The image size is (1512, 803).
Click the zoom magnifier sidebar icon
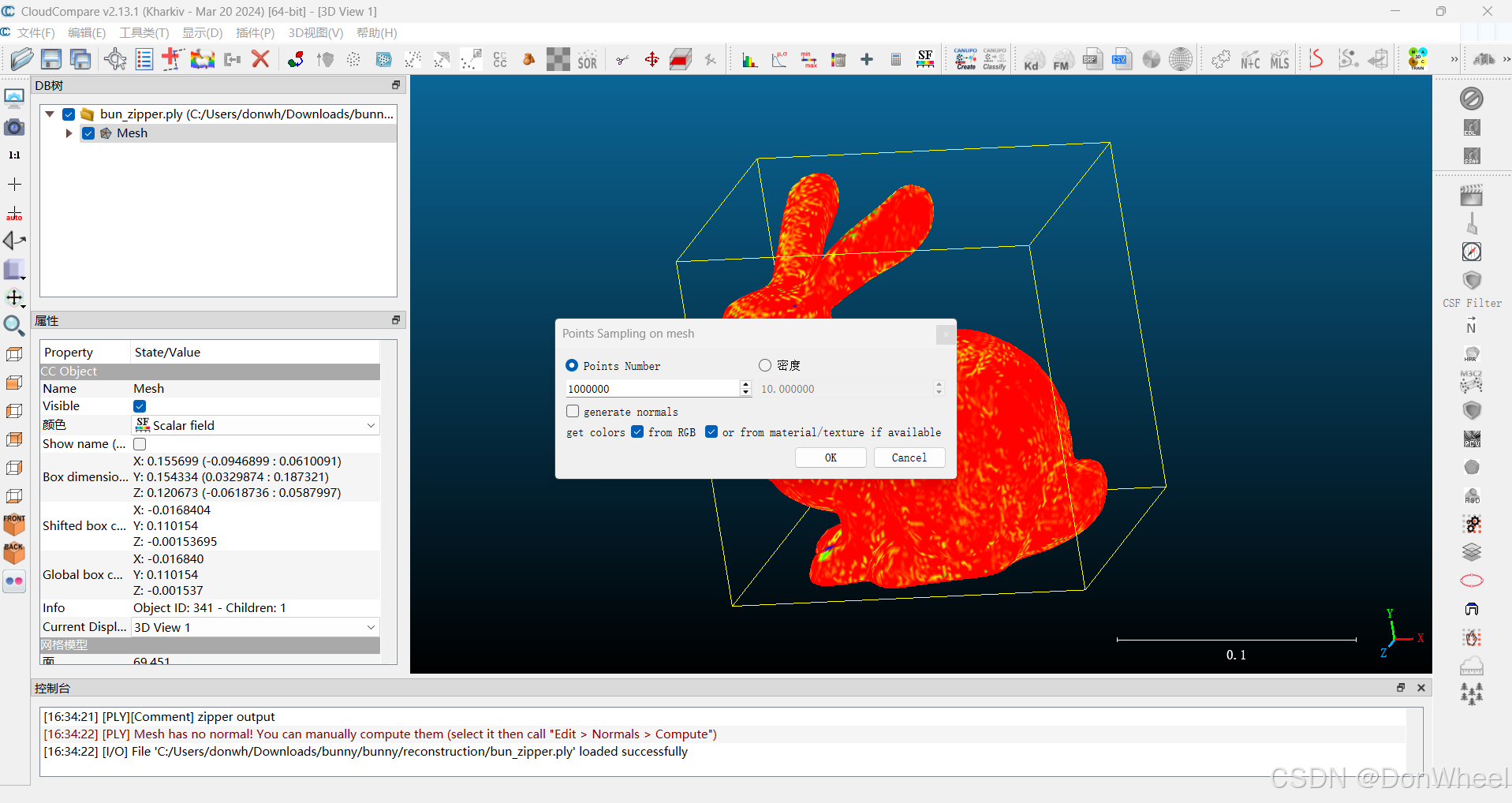(14, 325)
